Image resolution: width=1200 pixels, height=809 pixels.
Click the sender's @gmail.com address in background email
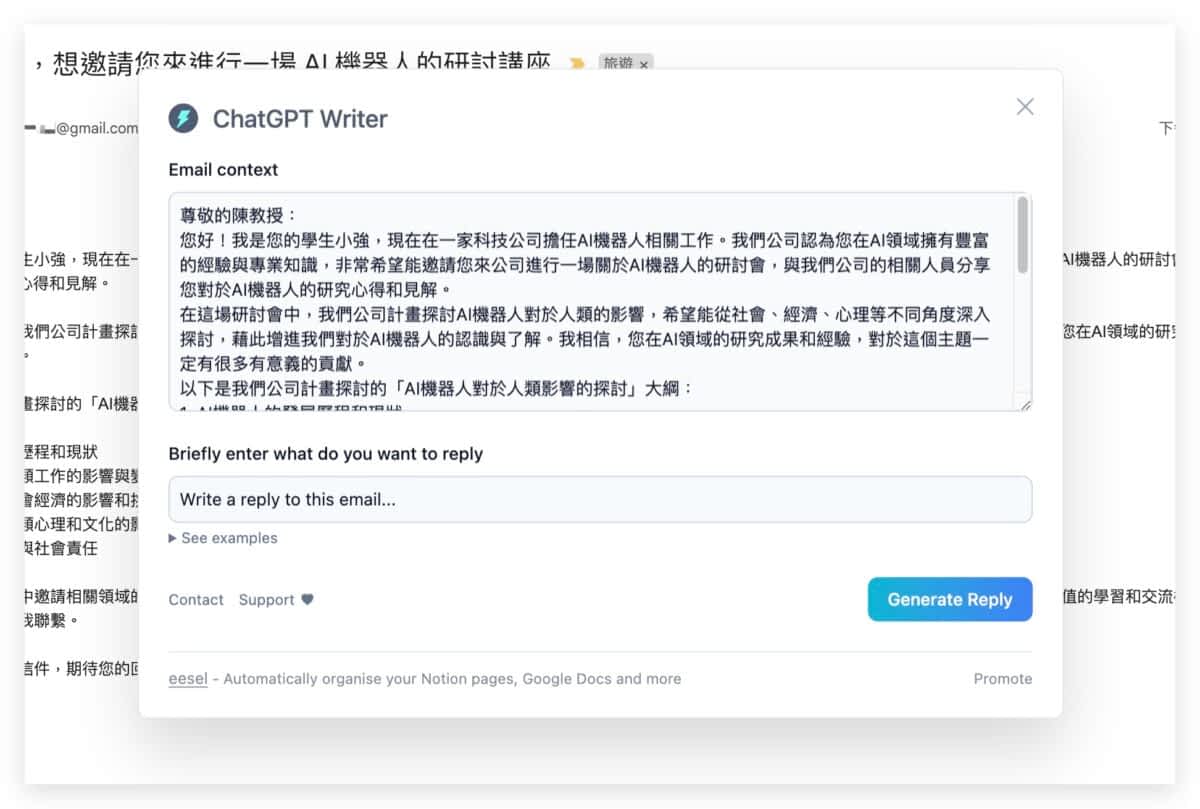(97, 127)
